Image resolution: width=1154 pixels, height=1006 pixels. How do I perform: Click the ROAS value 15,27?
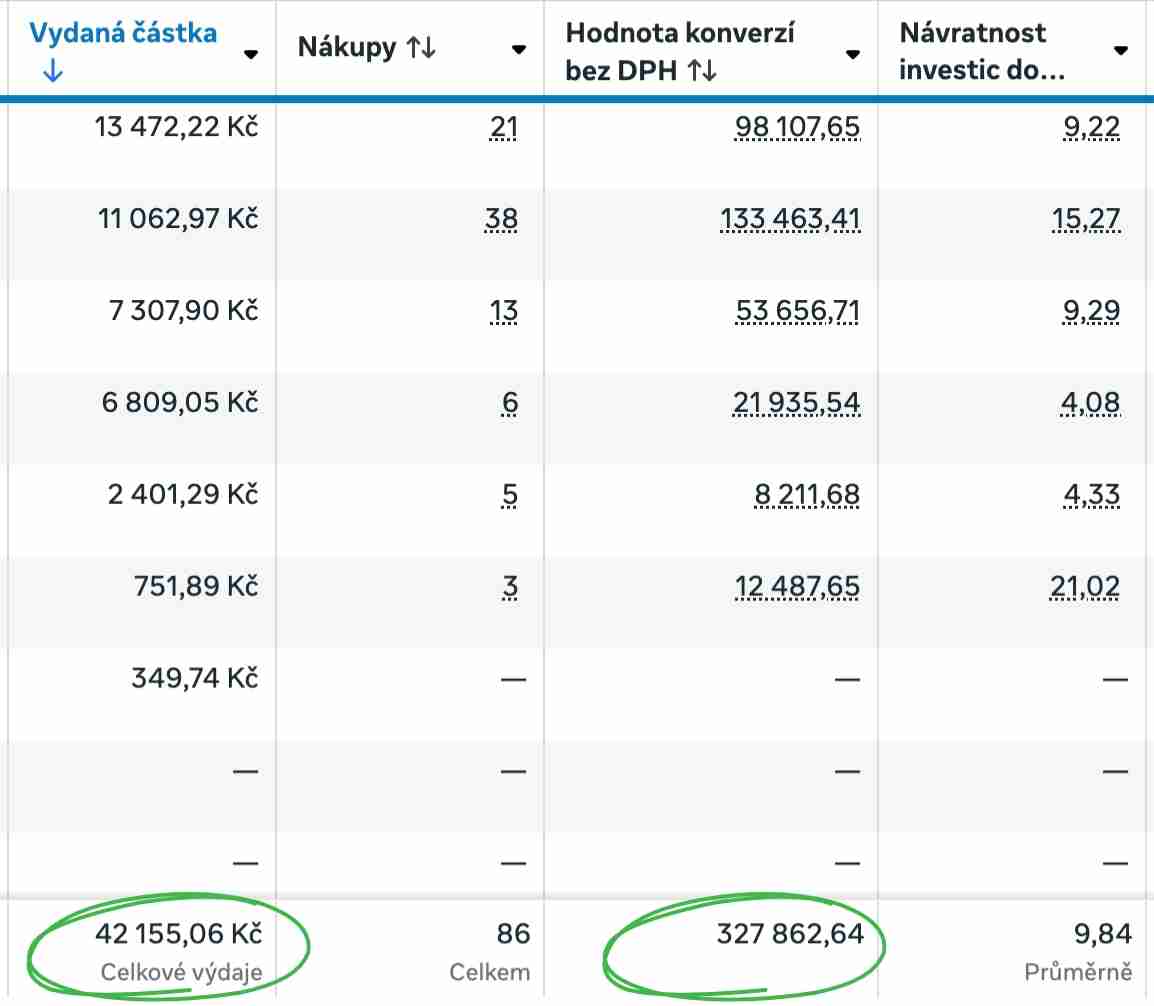coord(1086,219)
